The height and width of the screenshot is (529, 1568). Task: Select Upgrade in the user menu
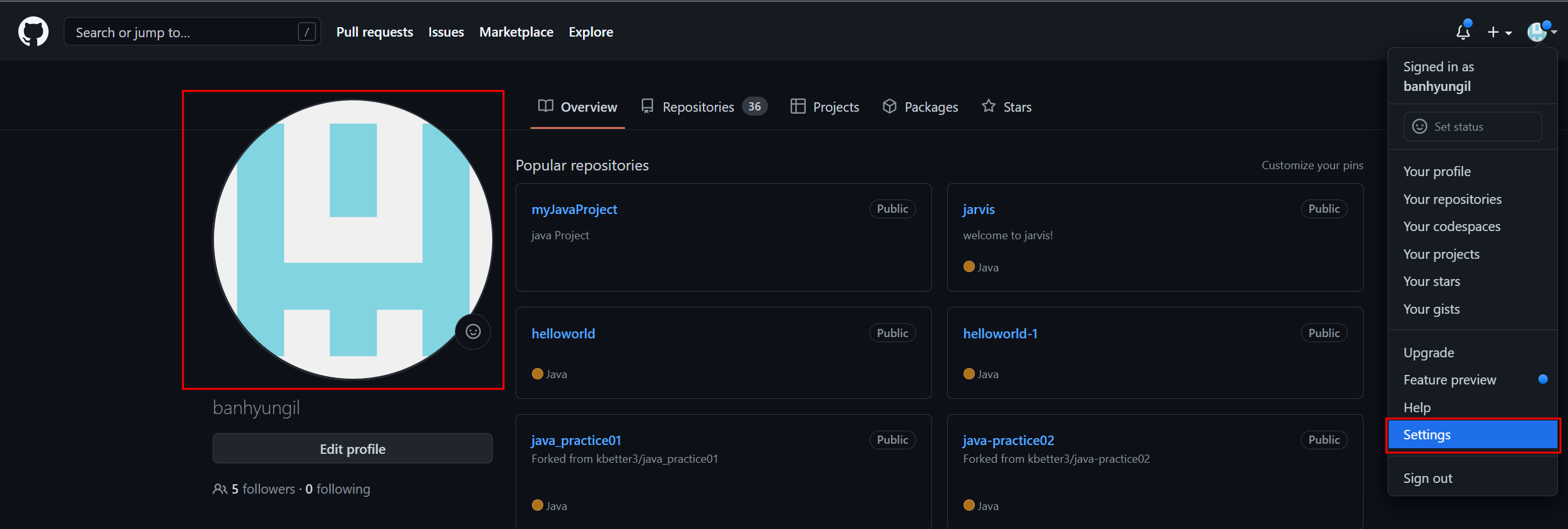click(x=1472, y=353)
